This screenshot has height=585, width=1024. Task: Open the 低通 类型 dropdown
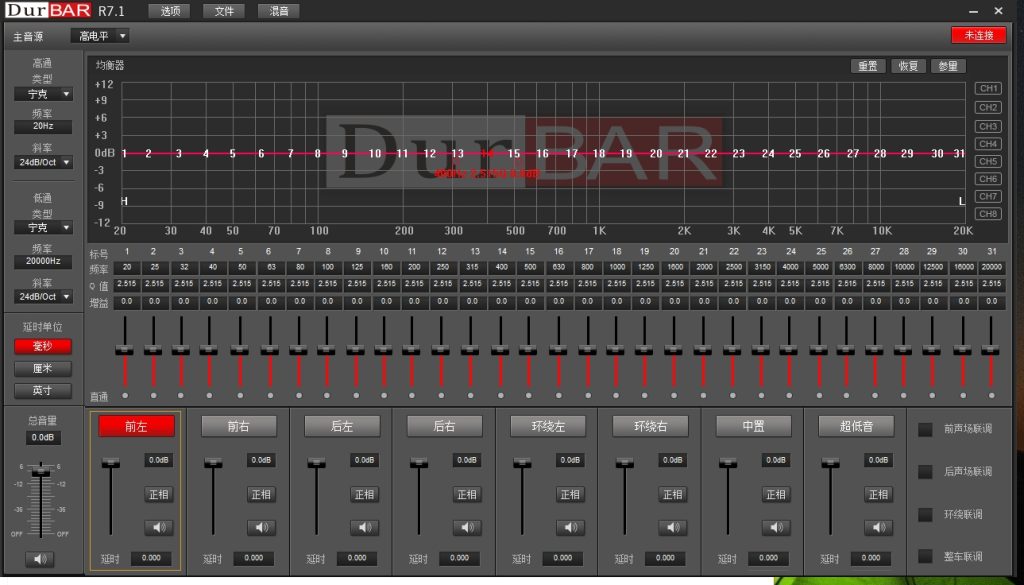(43, 227)
